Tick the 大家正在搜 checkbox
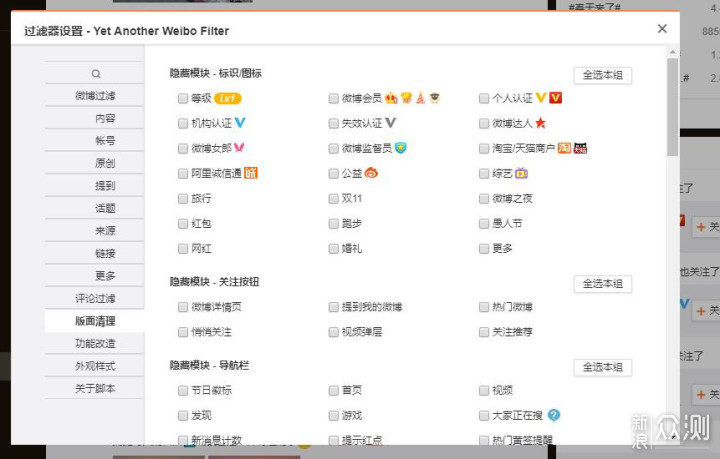The width and height of the screenshot is (720, 459). [484, 415]
